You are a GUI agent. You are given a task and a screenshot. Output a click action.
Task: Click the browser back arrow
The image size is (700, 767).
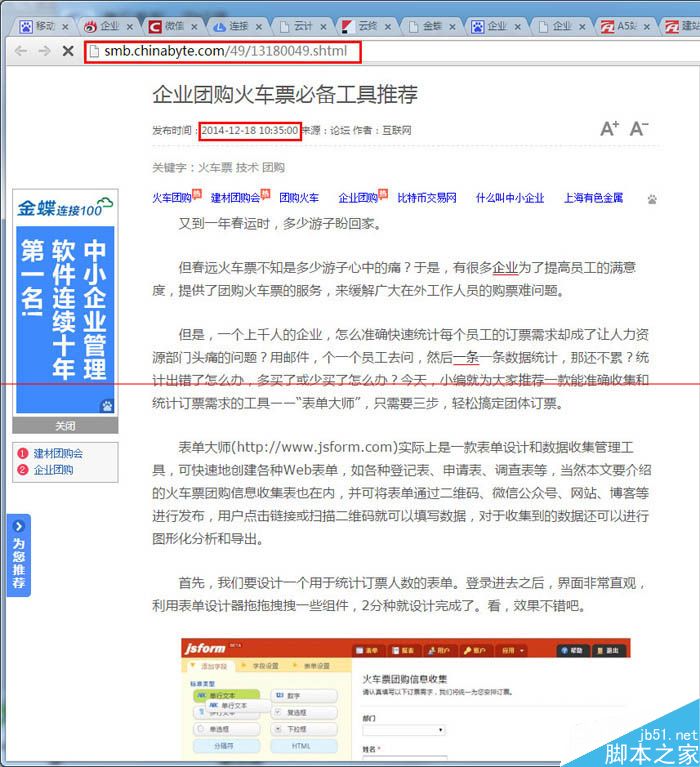tap(20, 50)
